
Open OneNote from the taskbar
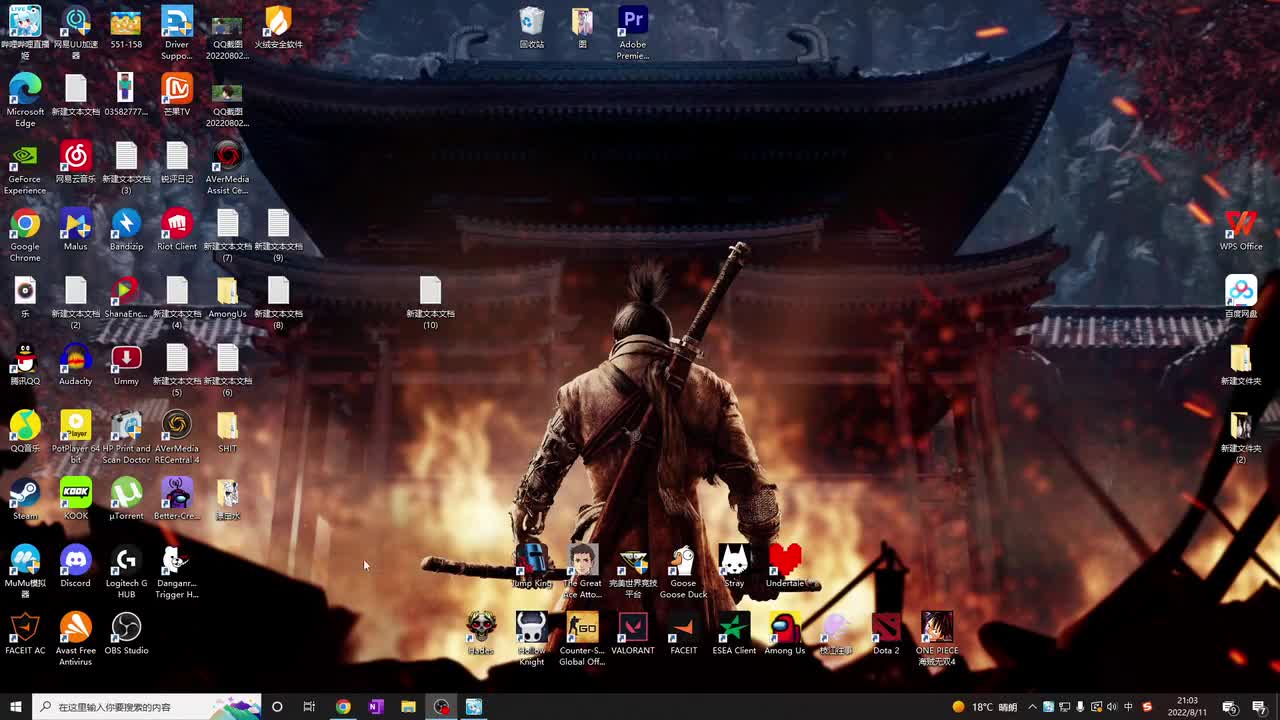pos(376,707)
